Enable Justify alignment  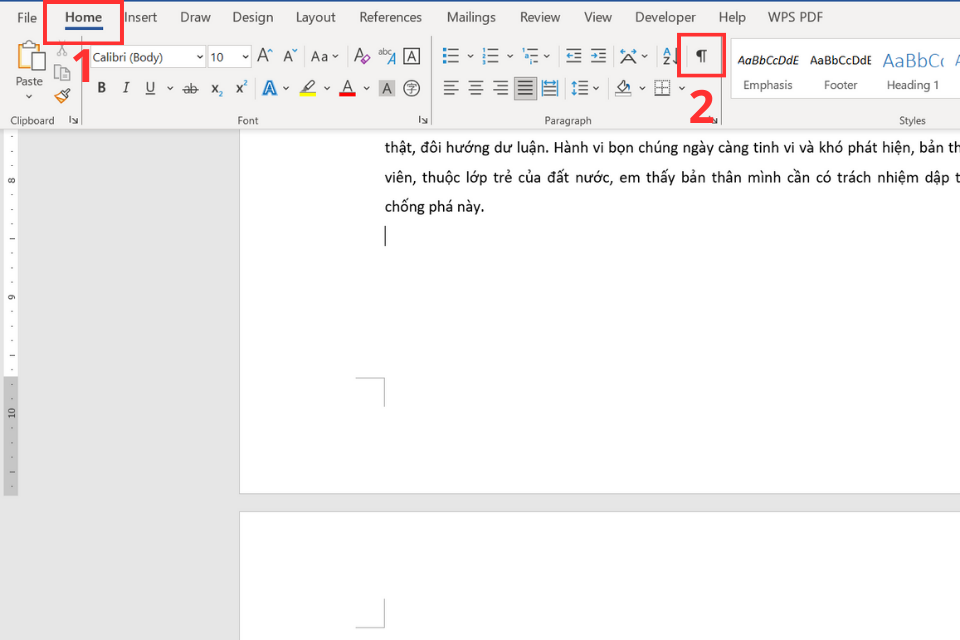(524, 88)
